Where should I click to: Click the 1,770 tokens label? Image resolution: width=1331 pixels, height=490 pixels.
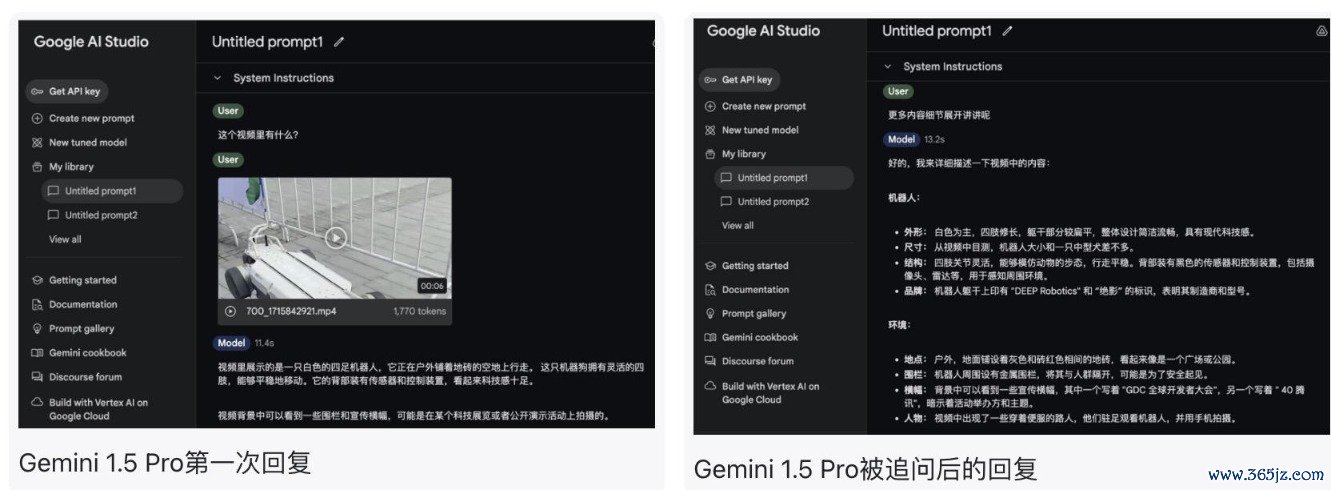pos(418,311)
